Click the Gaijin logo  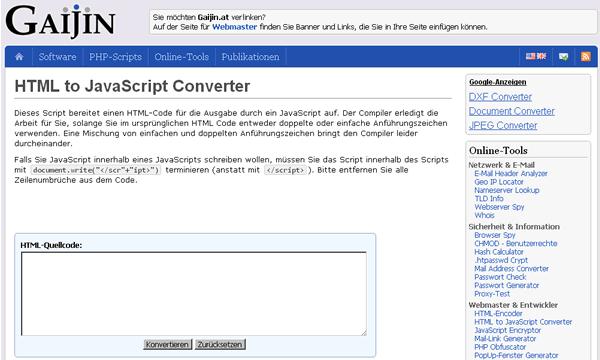tap(60, 21)
